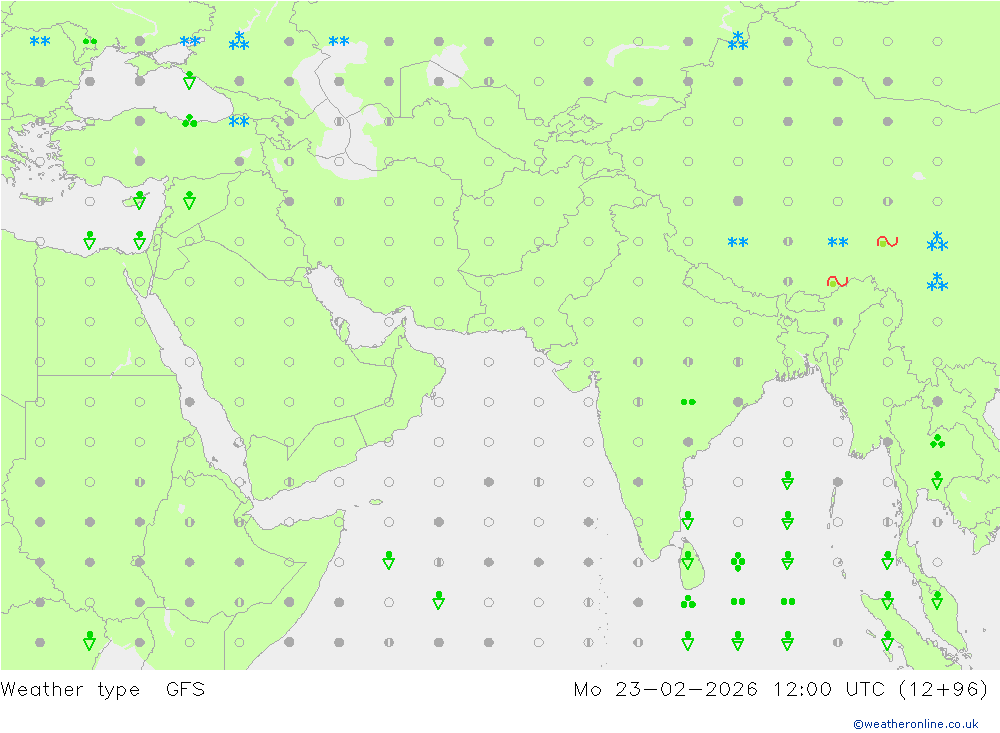
Task: Click the snow symbol over Crimea
Action: [189, 41]
